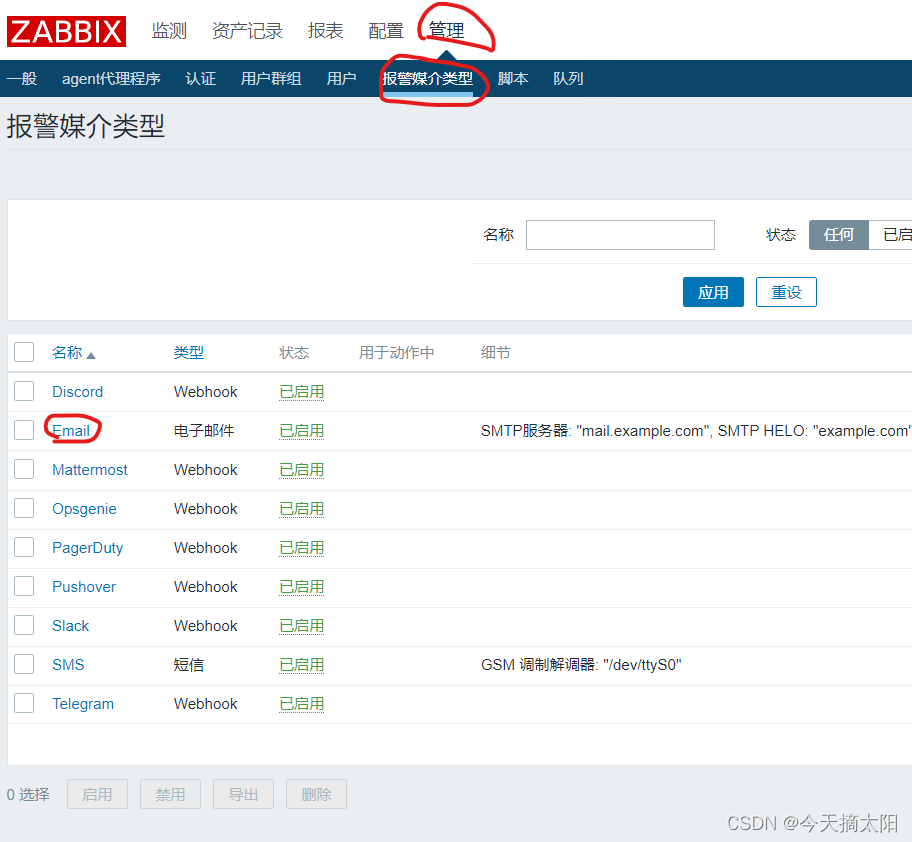Go to the 脚本 submenu
Image resolution: width=912 pixels, height=842 pixels.
pyautogui.click(x=513, y=79)
